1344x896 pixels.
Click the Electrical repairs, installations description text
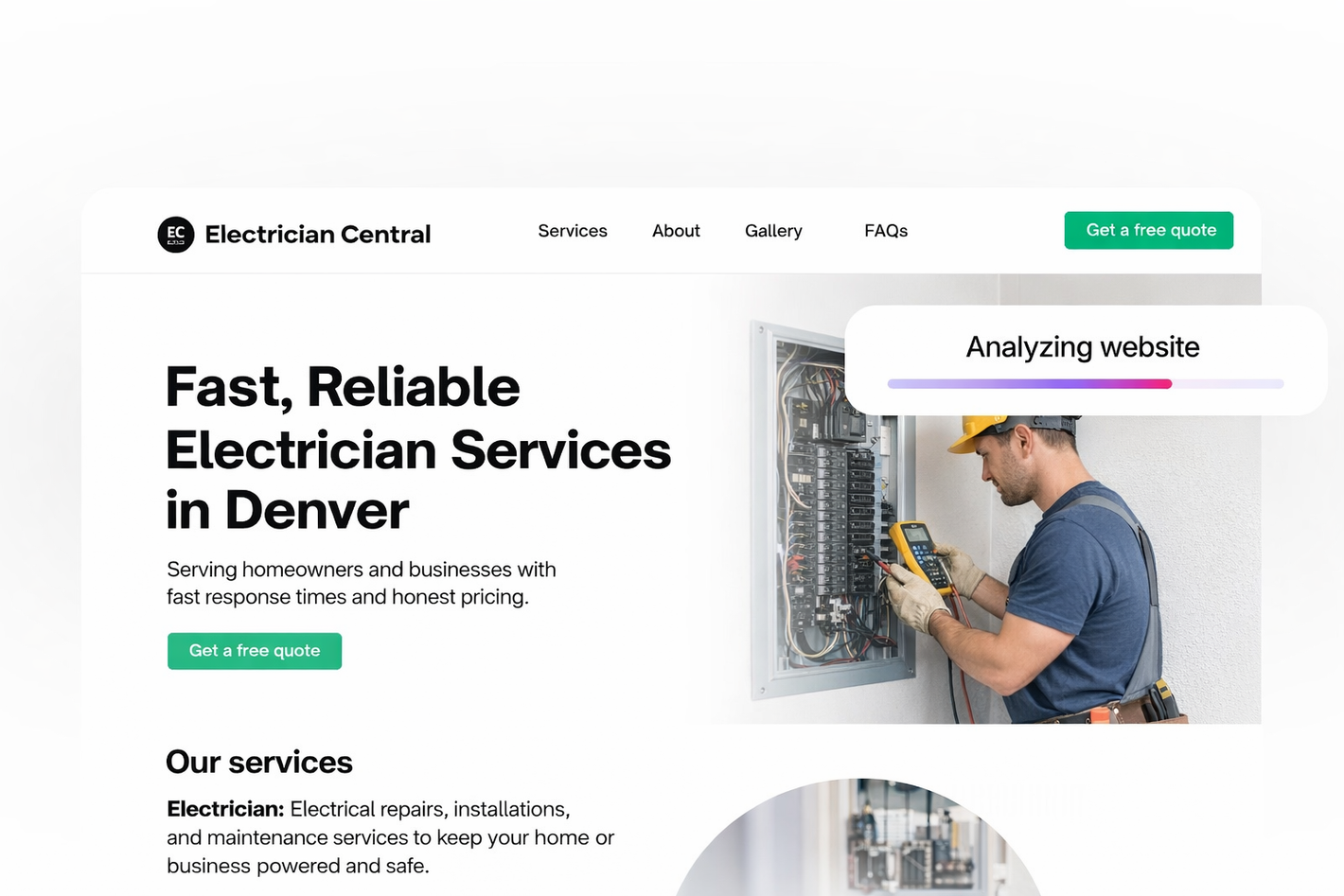[x=391, y=837]
